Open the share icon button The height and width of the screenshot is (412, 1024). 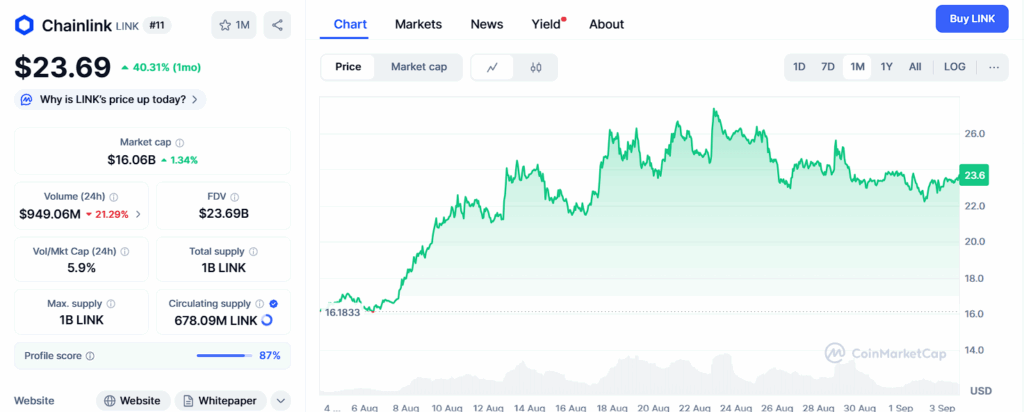[277, 25]
